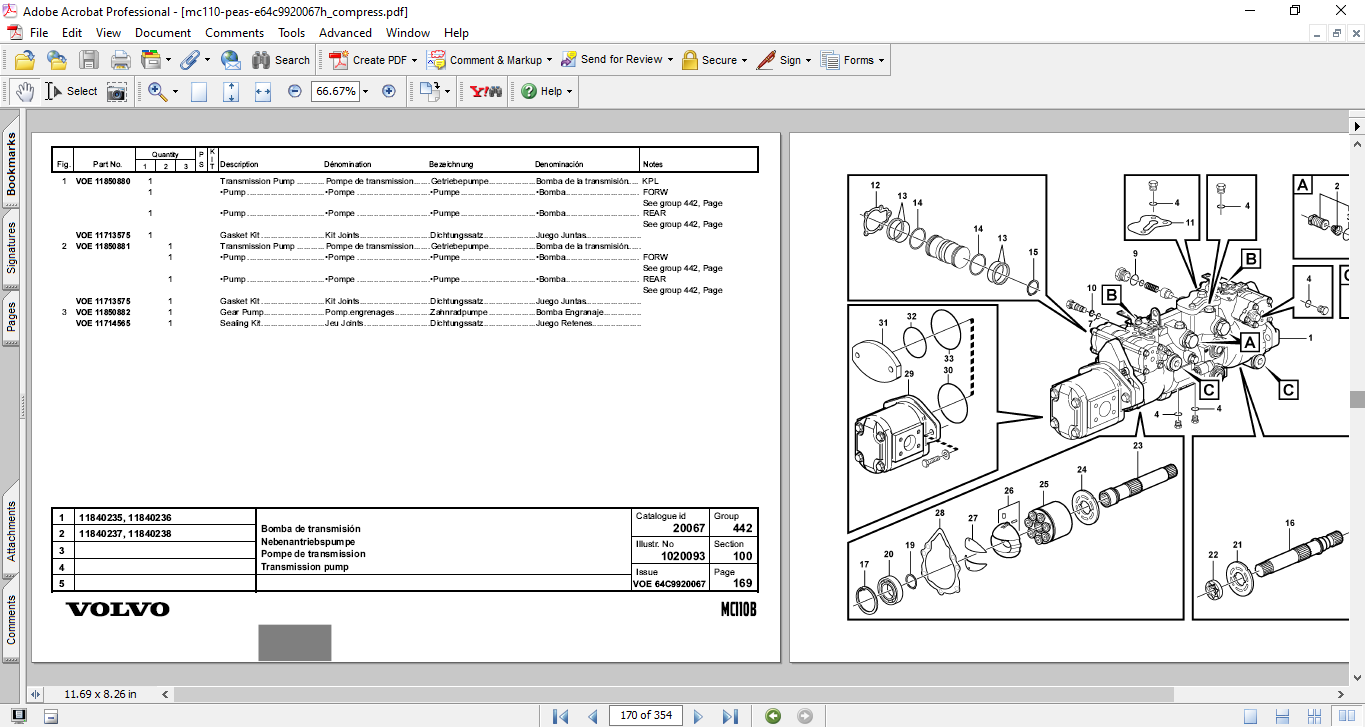This screenshot has height=727, width=1365.
Task: Toggle continuous page layout
Action: (1280, 716)
